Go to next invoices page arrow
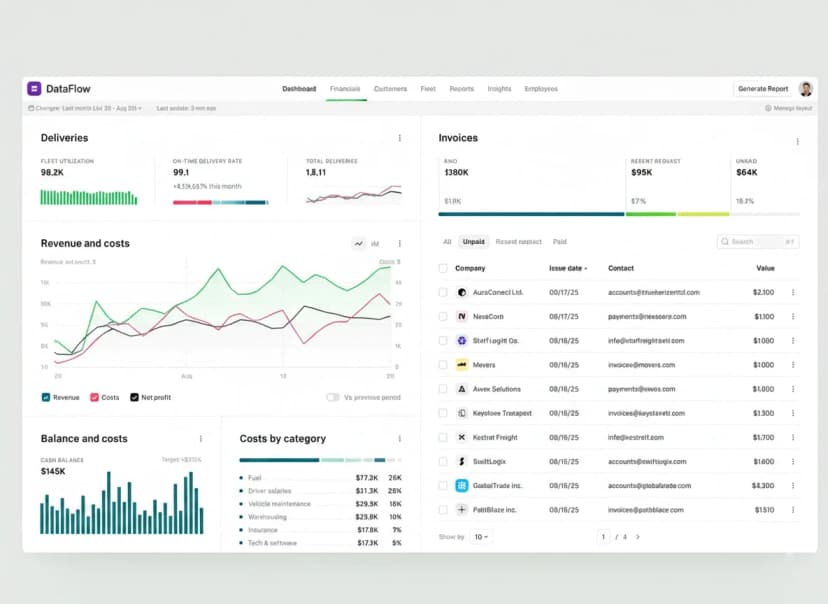The image size is (828, 604). 638,537
